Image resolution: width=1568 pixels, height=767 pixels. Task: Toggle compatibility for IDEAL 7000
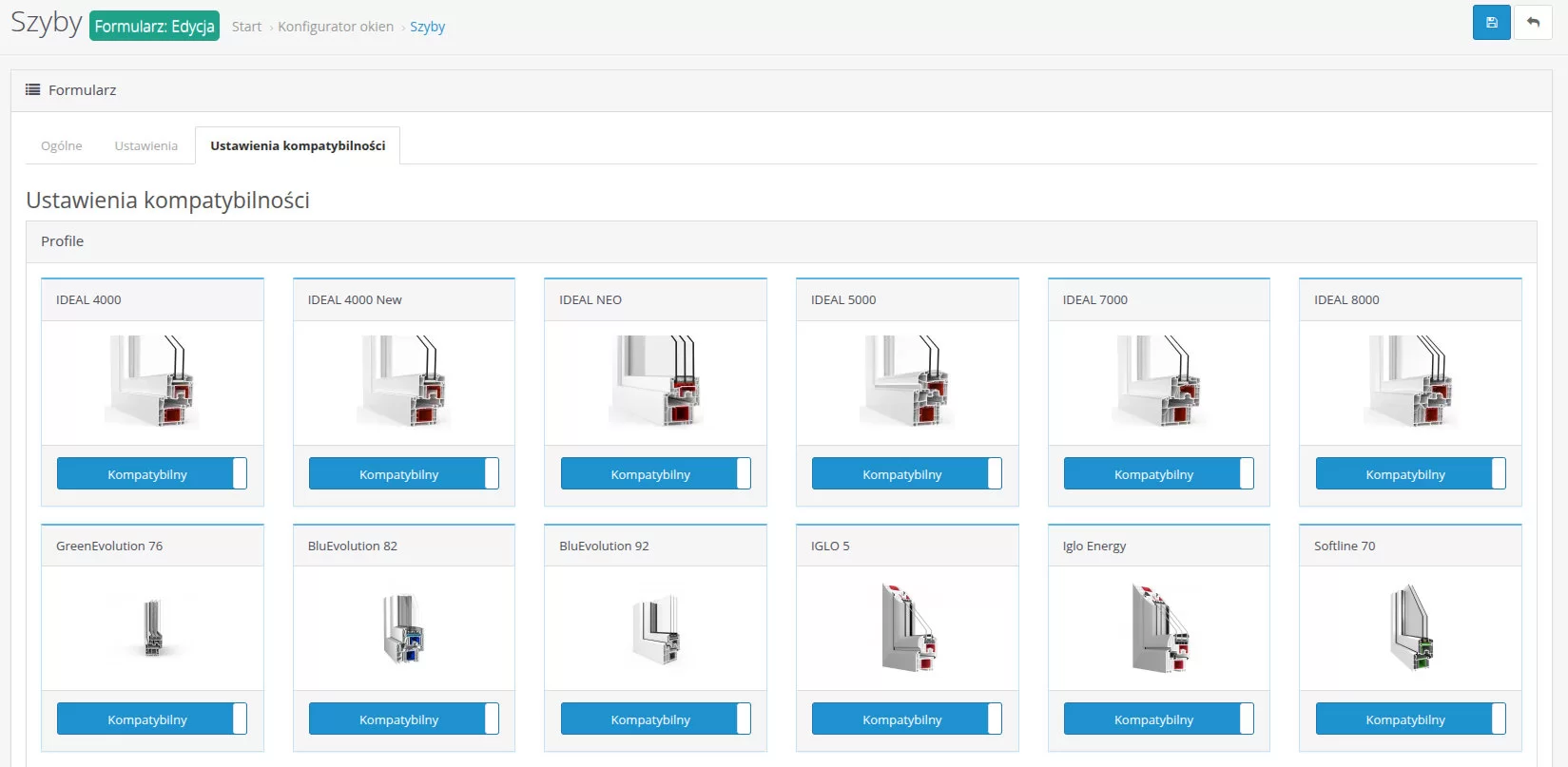pyautogui.click(x=1159, y=473)
